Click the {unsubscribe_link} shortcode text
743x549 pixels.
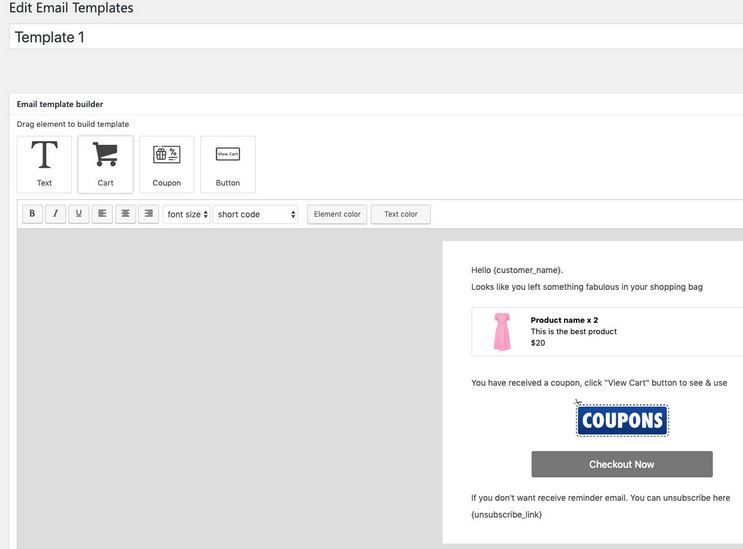coord(507,514)
